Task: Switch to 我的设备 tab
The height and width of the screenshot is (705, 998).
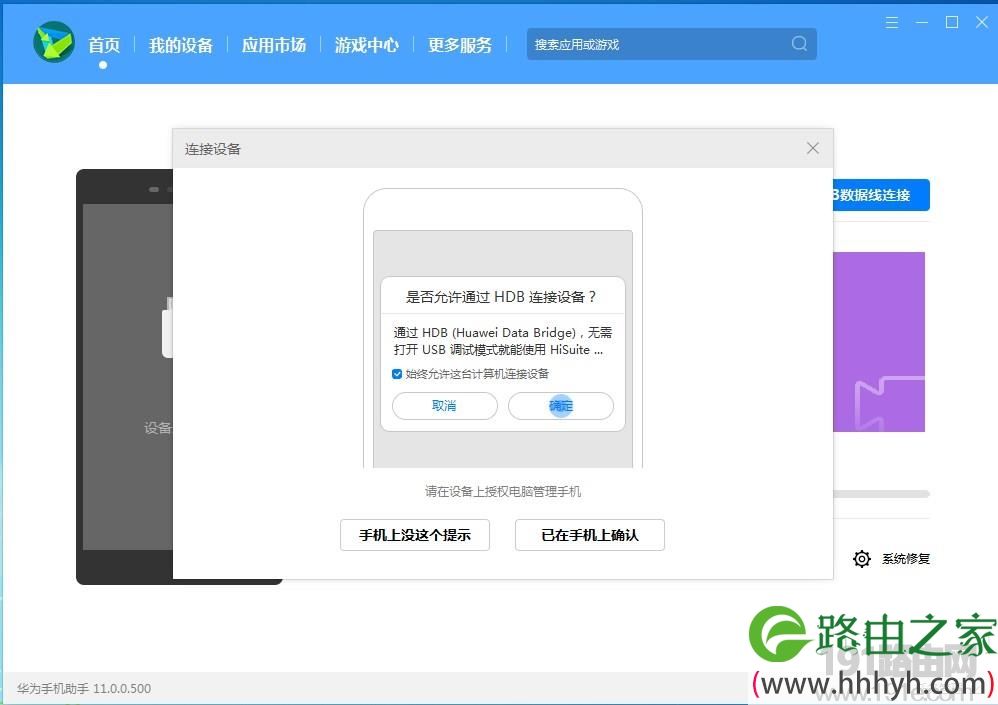Action: coord(181,45)
